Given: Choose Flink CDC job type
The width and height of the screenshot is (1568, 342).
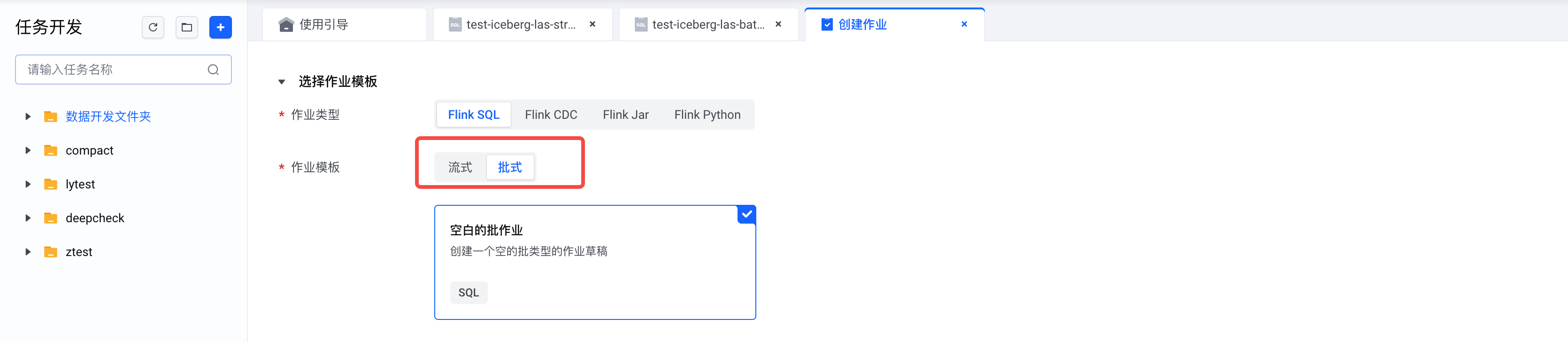Looking at the screenshot, I should coord(551,115).
